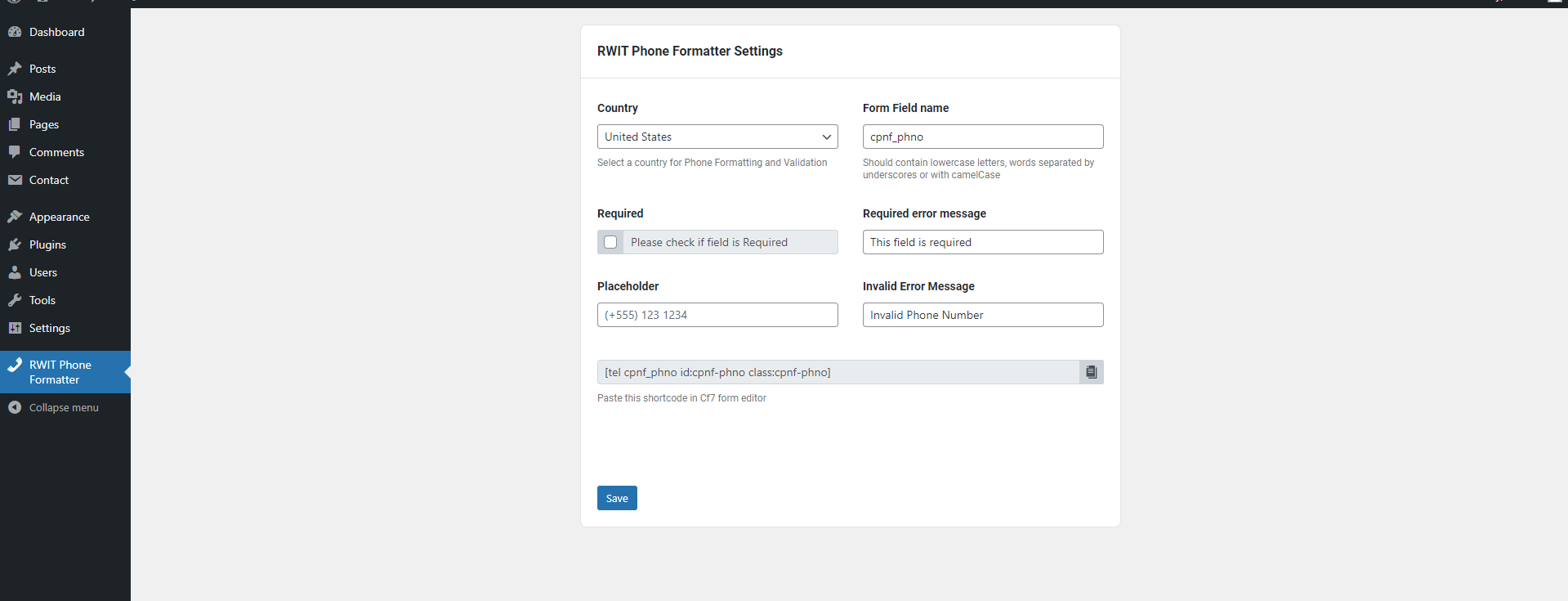Click the 'RWIT Phone Formatter Settings' heading
Image resolution: width=1568 pixels, height=601 pixels.
(690, 51)
